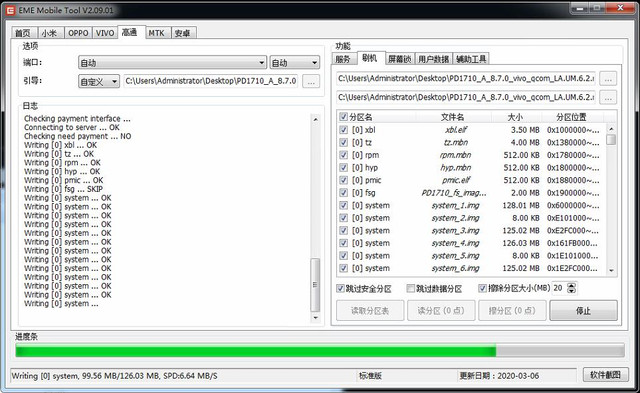Click the log panel scrollbar thumb
640x393 pixels.
[315, 285]
